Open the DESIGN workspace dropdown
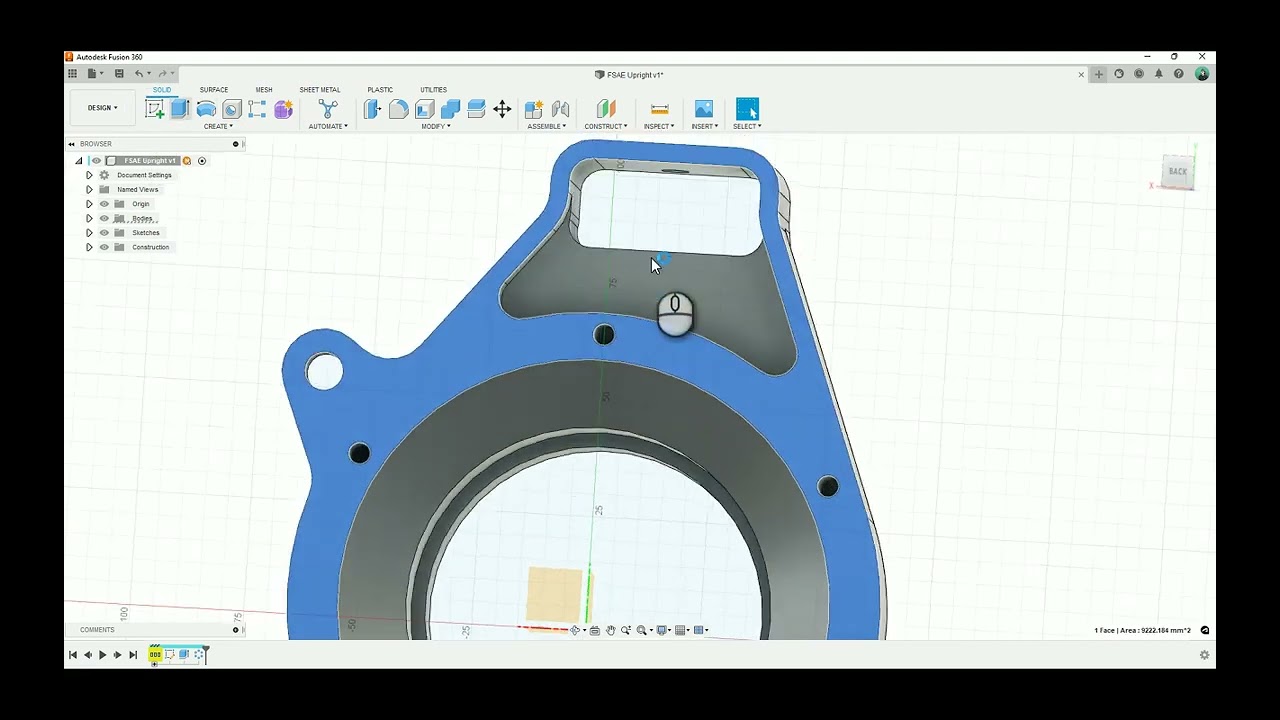1280x720 pixels. tap(102, 108)
